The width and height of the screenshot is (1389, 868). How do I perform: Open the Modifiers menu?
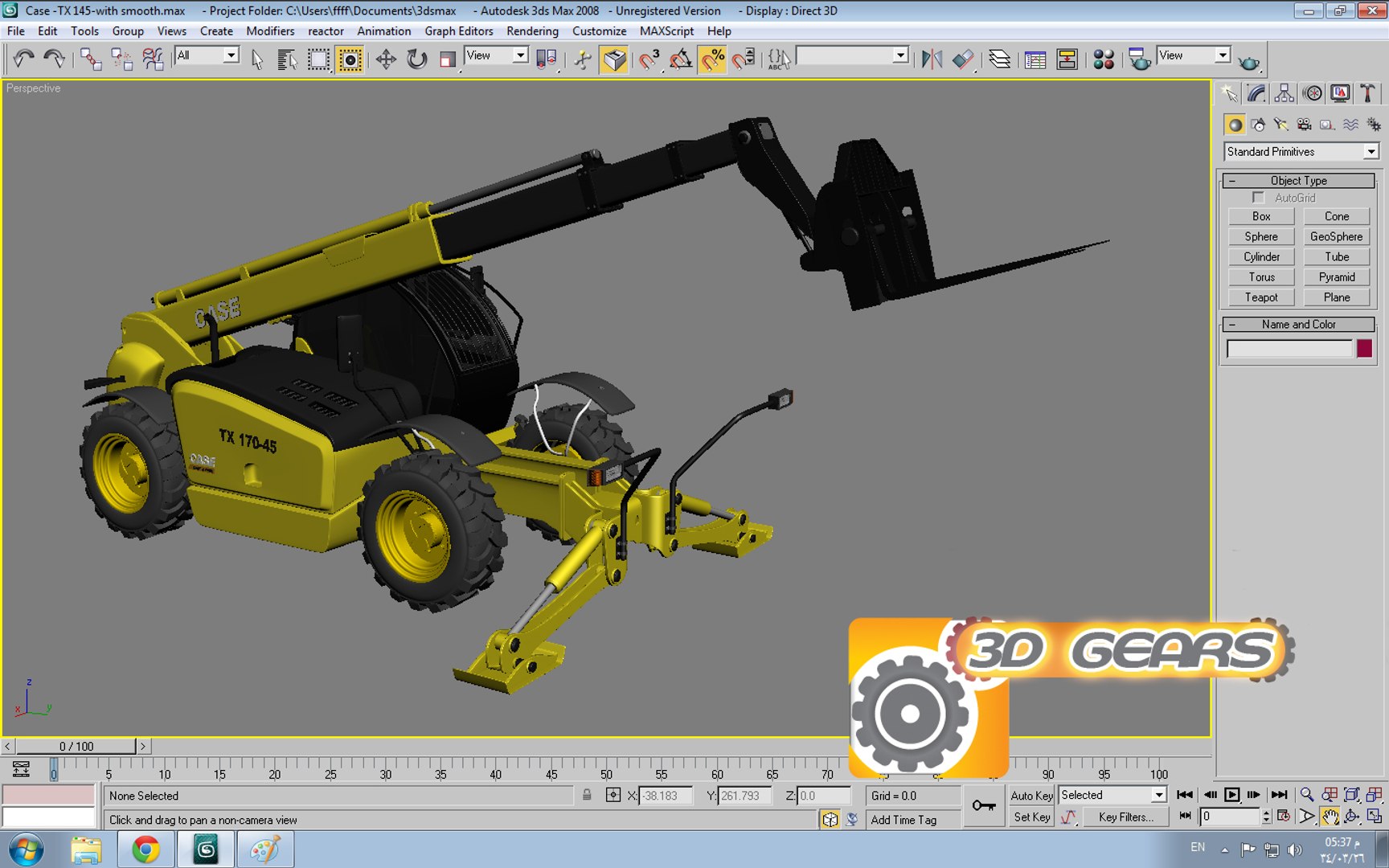point(270,31)
